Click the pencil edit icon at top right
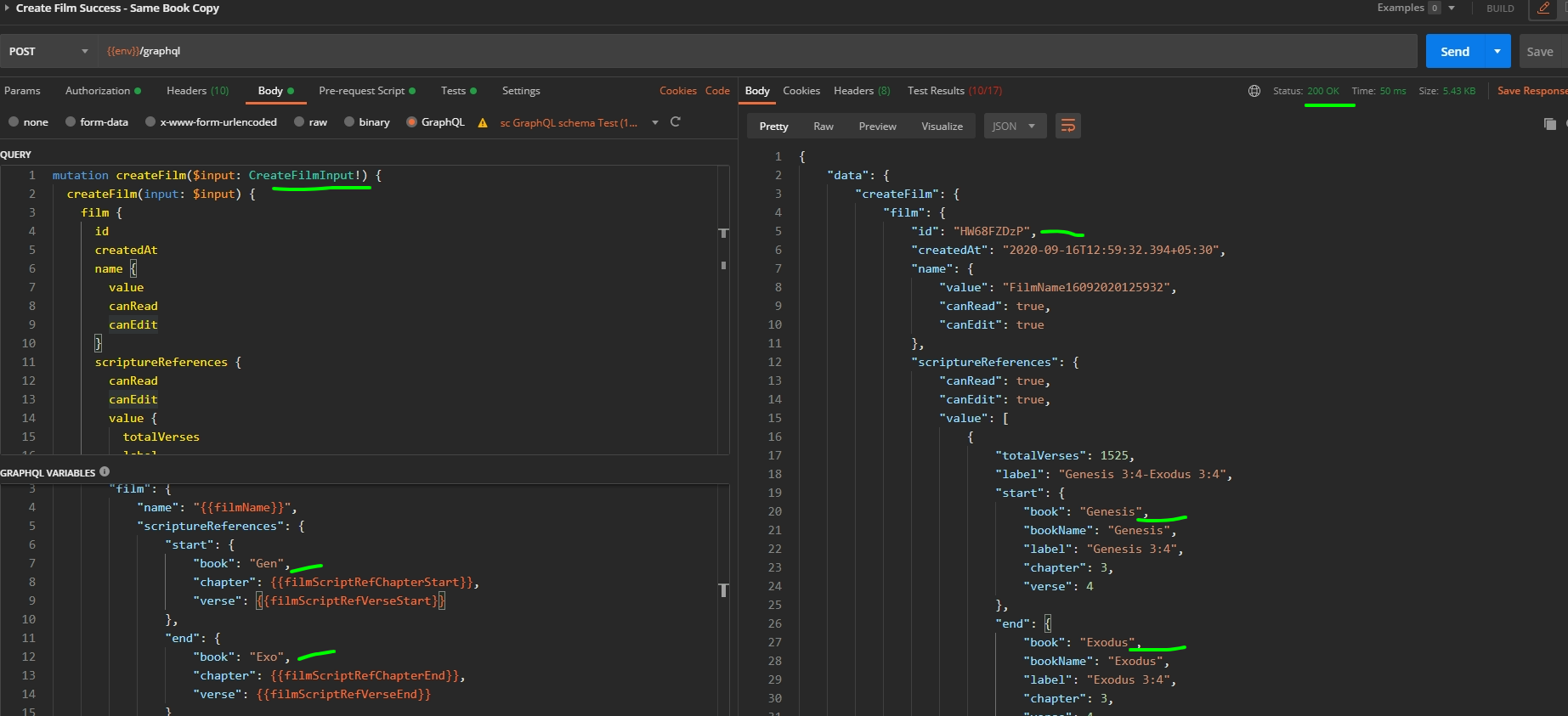Image resolution: width=1568 pixels, height=716 pixels. [1543, 8]
